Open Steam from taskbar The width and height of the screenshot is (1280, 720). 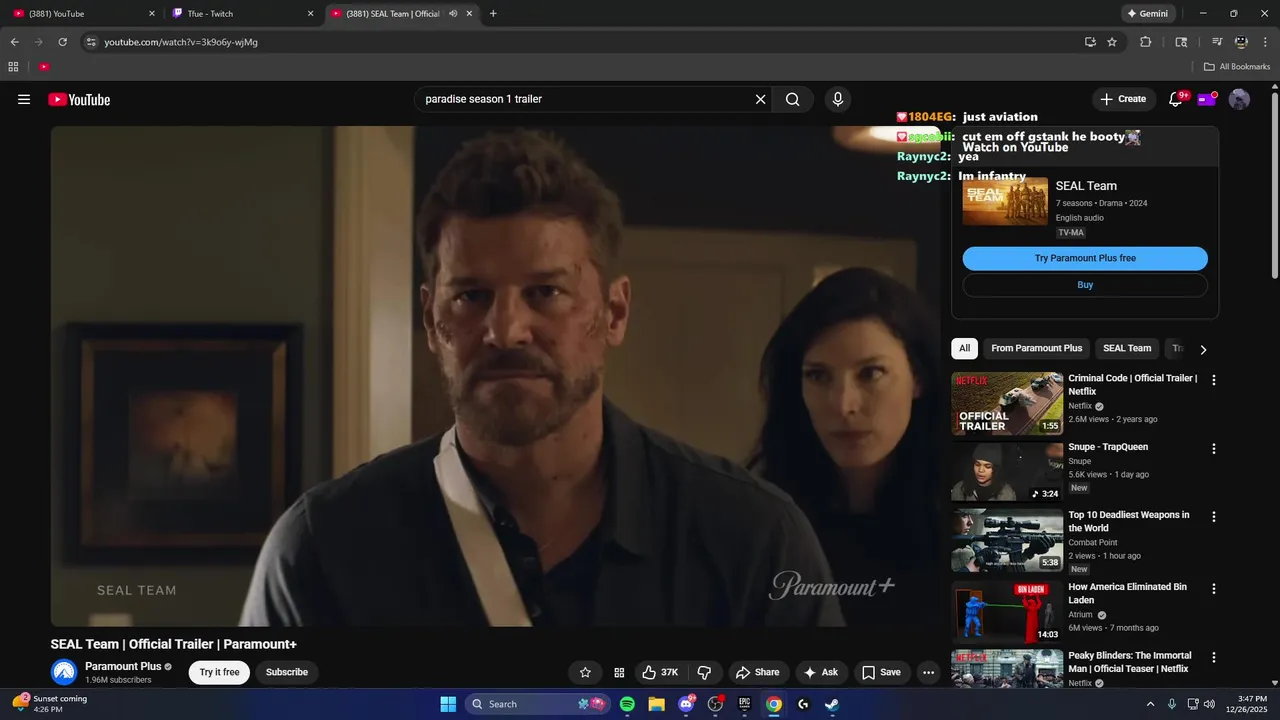831,704
